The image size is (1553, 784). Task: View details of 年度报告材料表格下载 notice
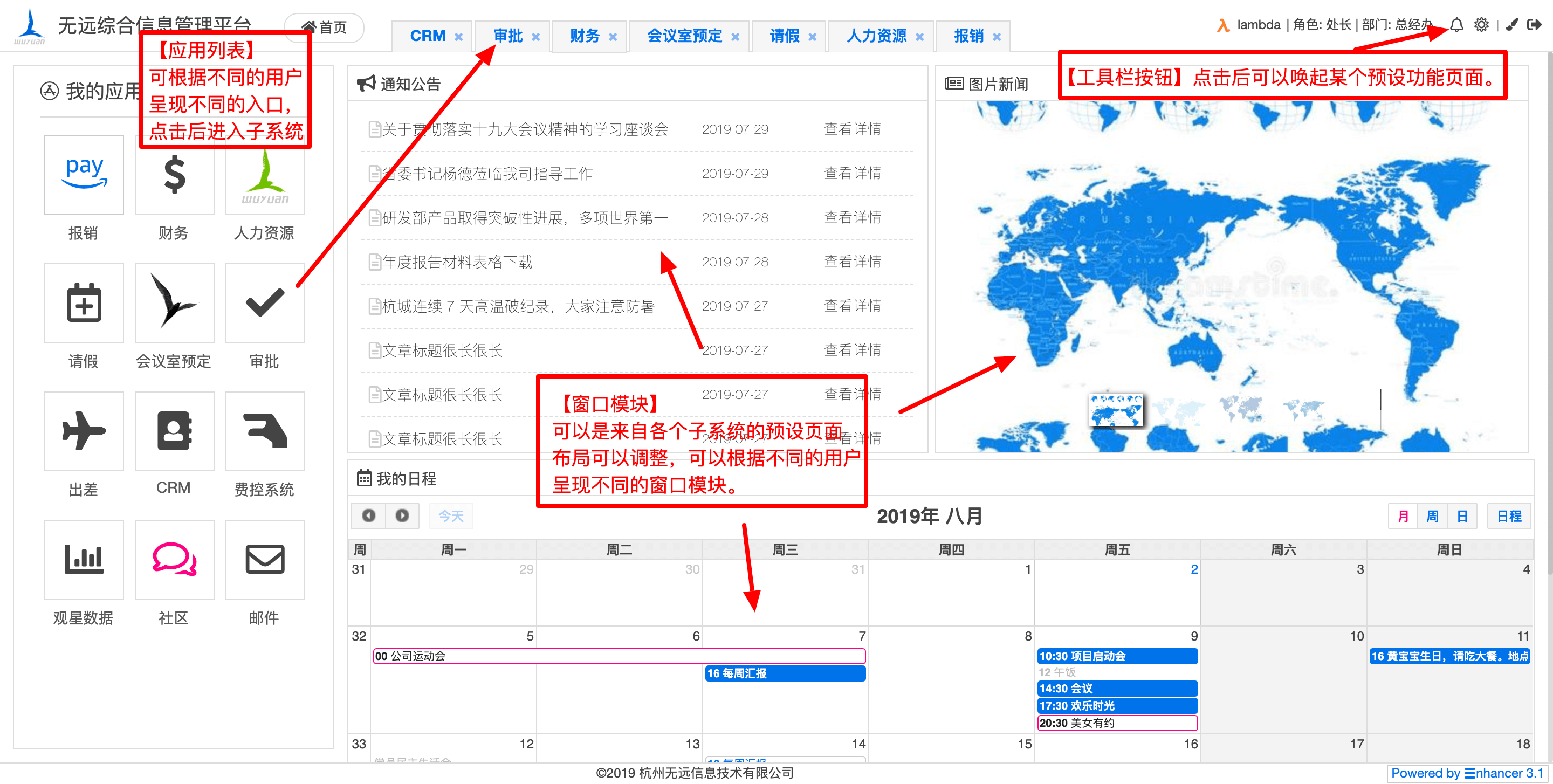tap(852, 262)
